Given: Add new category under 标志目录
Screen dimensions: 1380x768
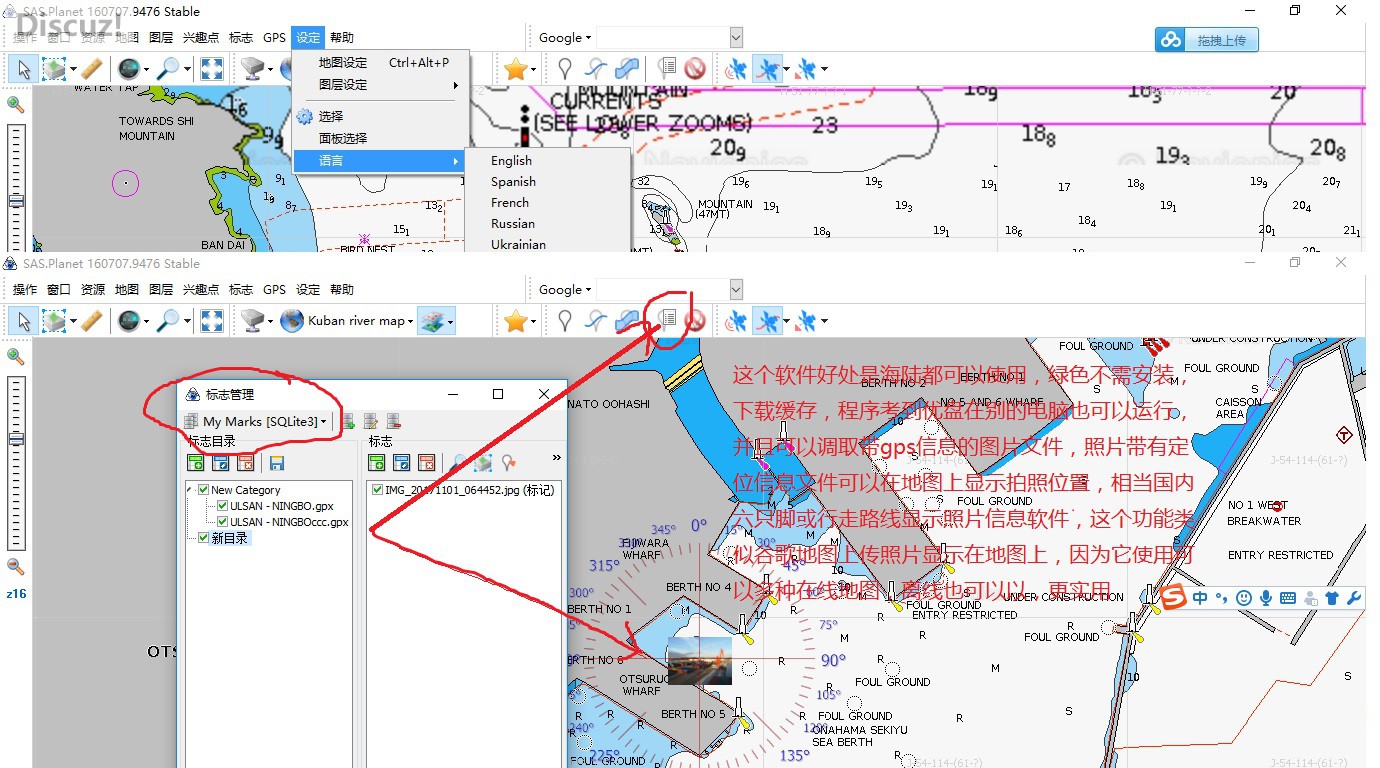Looking at the screenshot, I should 196,463.
